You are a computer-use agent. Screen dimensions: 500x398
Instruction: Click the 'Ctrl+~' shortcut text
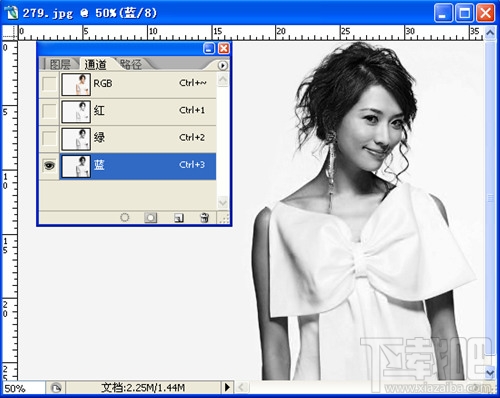click(x=193, y=83)
